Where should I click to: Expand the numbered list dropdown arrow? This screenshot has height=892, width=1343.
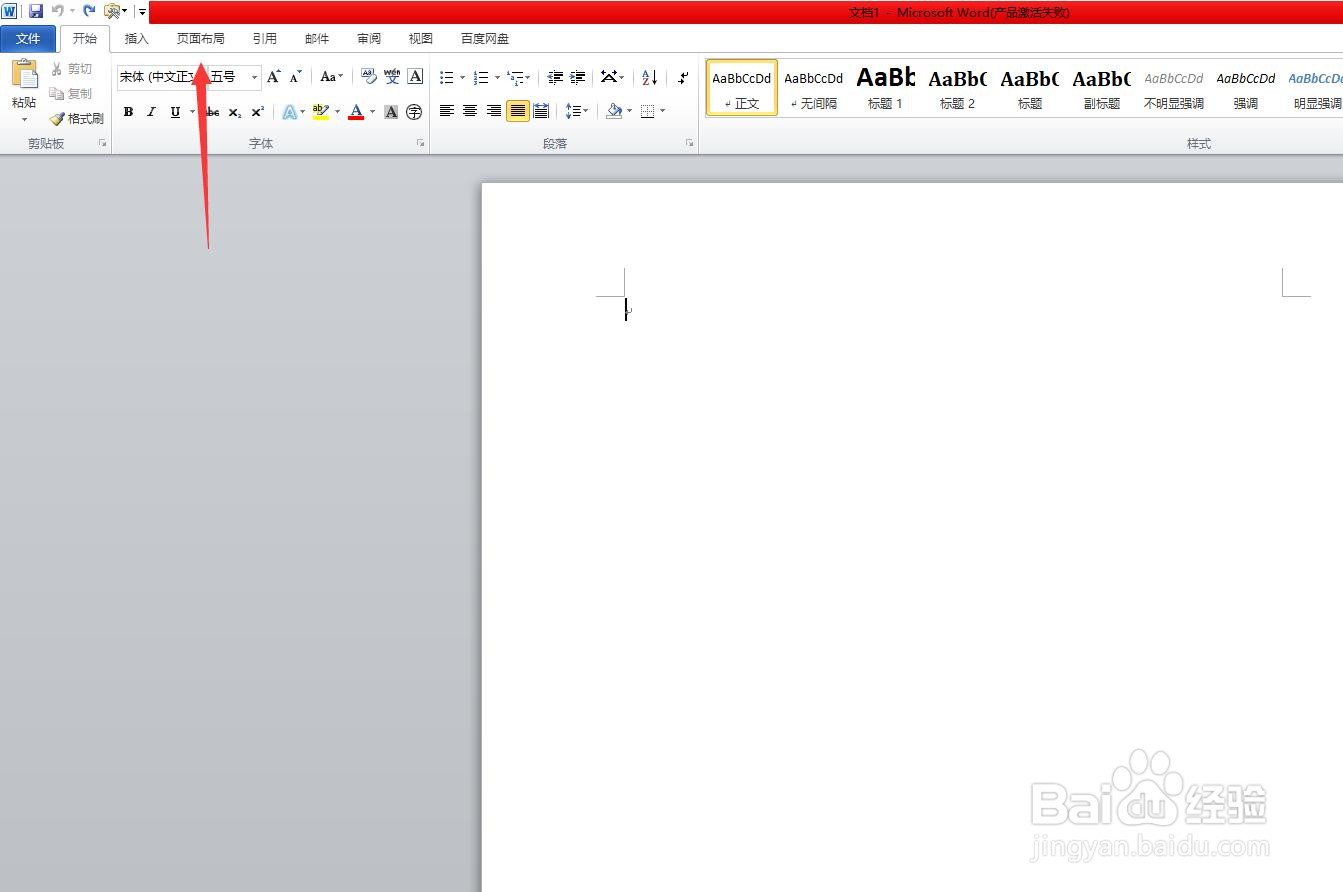tap(497, 78)
